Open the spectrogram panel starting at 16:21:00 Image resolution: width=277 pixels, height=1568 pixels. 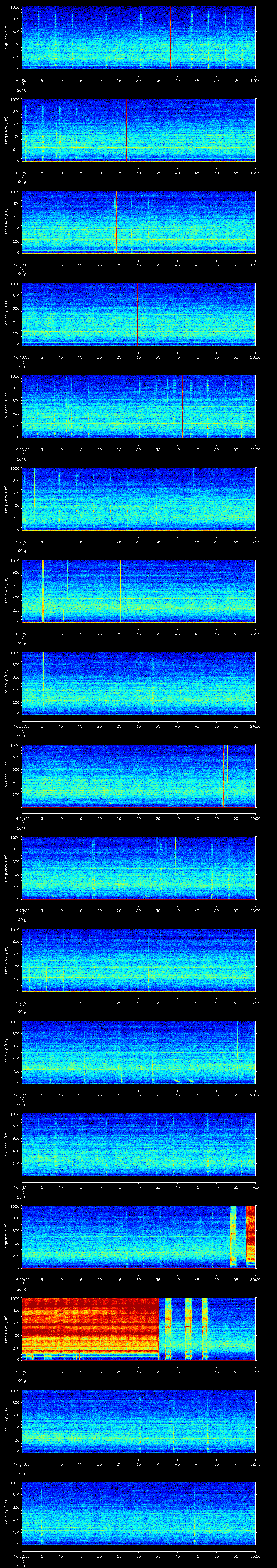pos(138,499)
